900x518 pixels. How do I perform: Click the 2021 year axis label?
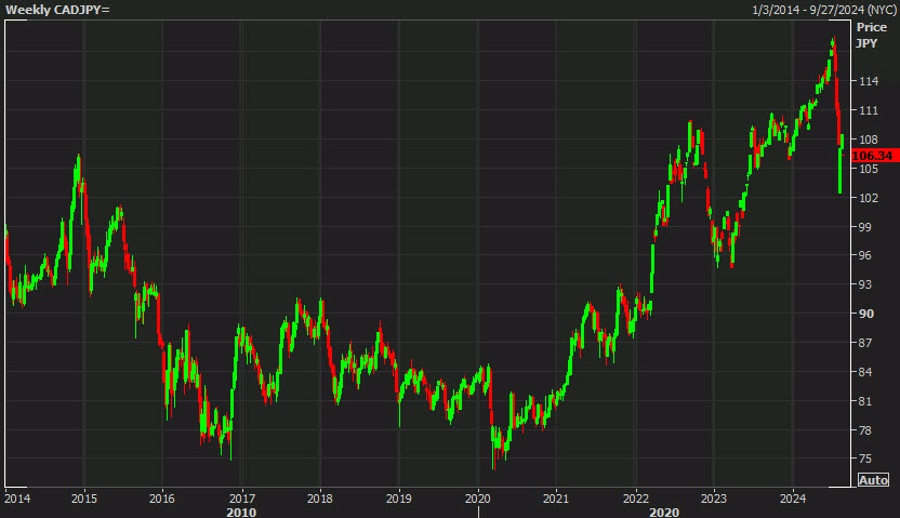coord(556,498)
